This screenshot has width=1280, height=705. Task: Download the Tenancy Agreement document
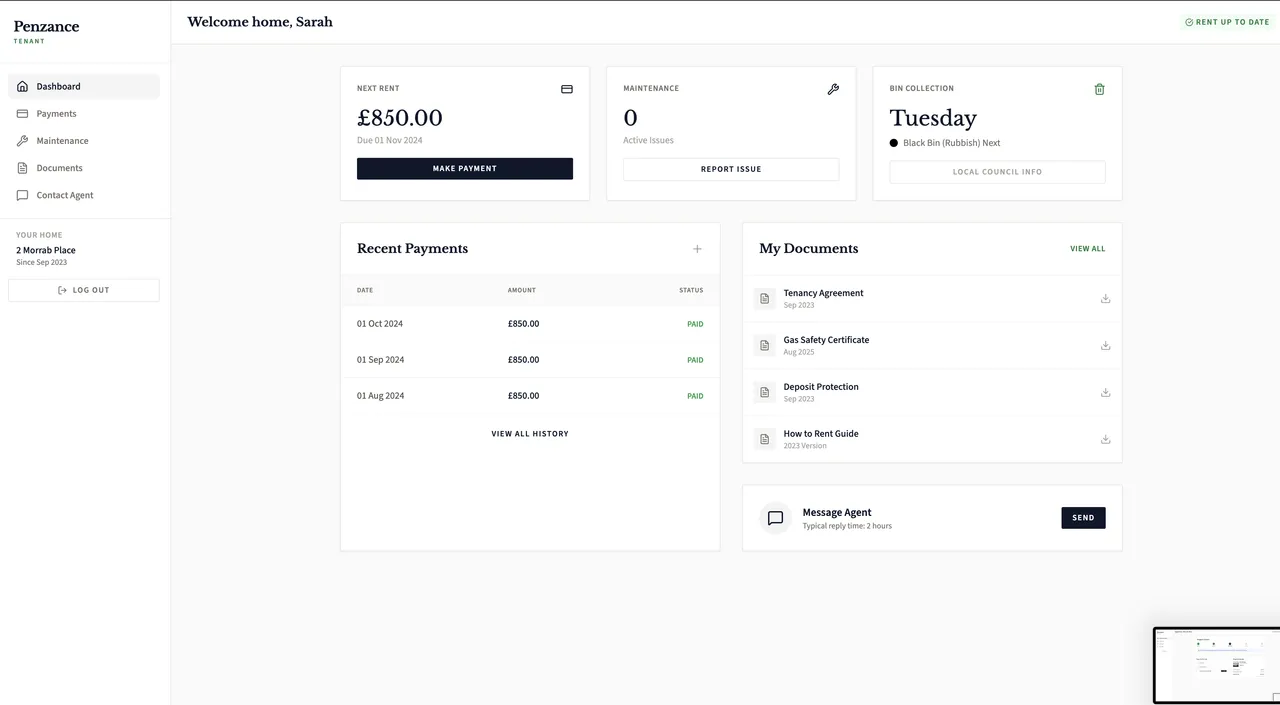(1105, 298)
